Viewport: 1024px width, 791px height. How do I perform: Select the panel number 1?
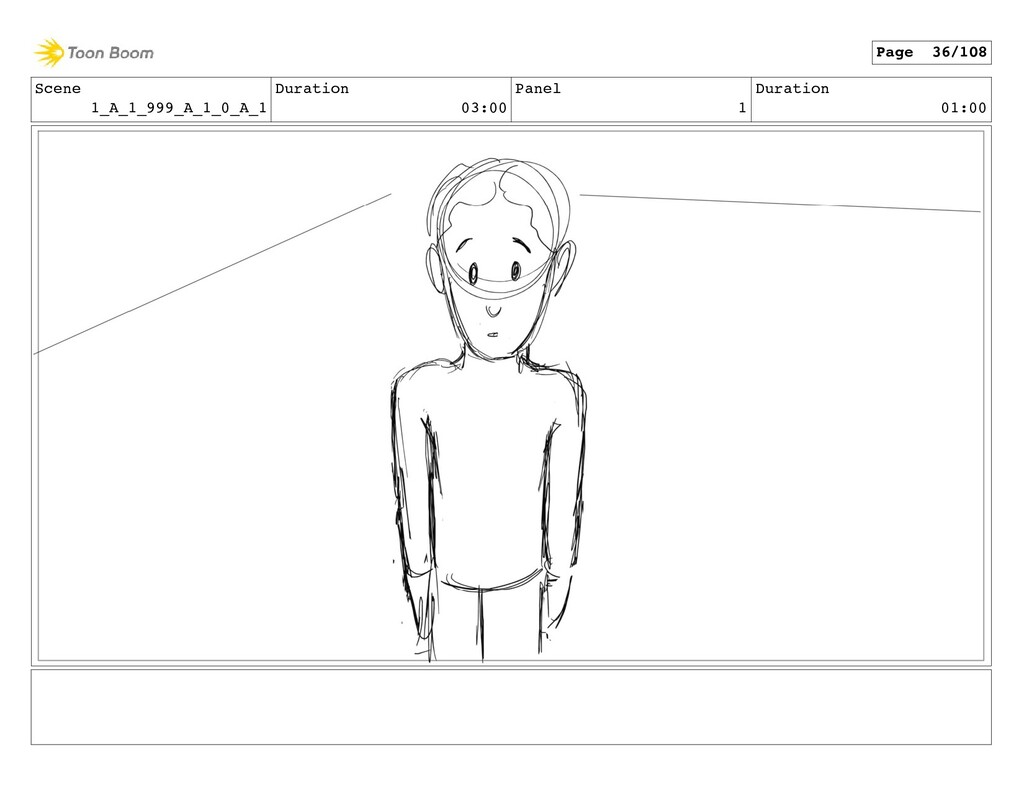pyautogui.click(x=742, y=108)
